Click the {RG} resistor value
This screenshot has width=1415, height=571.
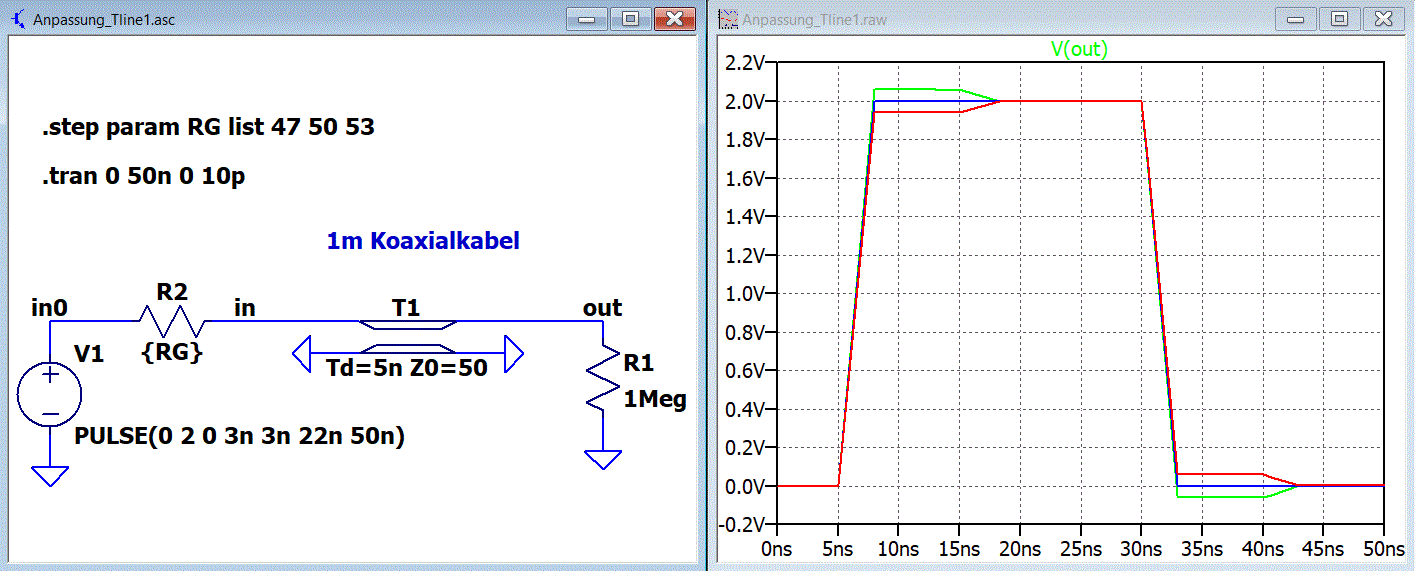pyautogui.click(x=172, y=351)
